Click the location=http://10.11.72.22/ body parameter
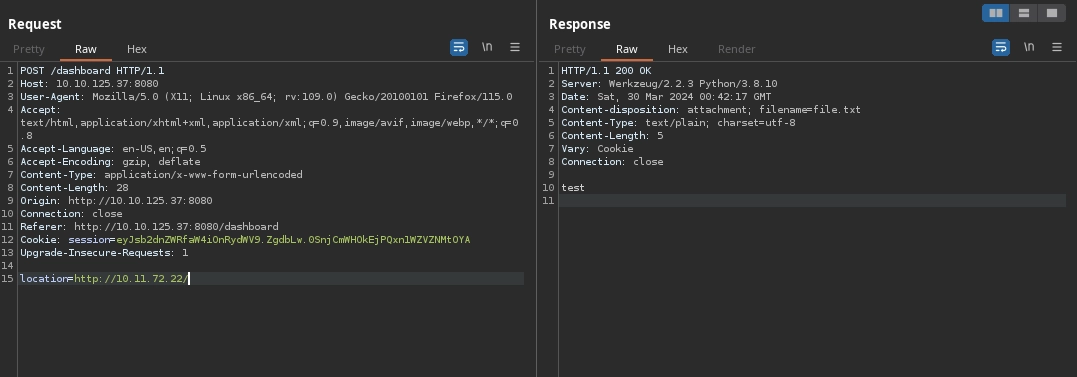This screenshot has width=1077, height=377. [104, 279]
